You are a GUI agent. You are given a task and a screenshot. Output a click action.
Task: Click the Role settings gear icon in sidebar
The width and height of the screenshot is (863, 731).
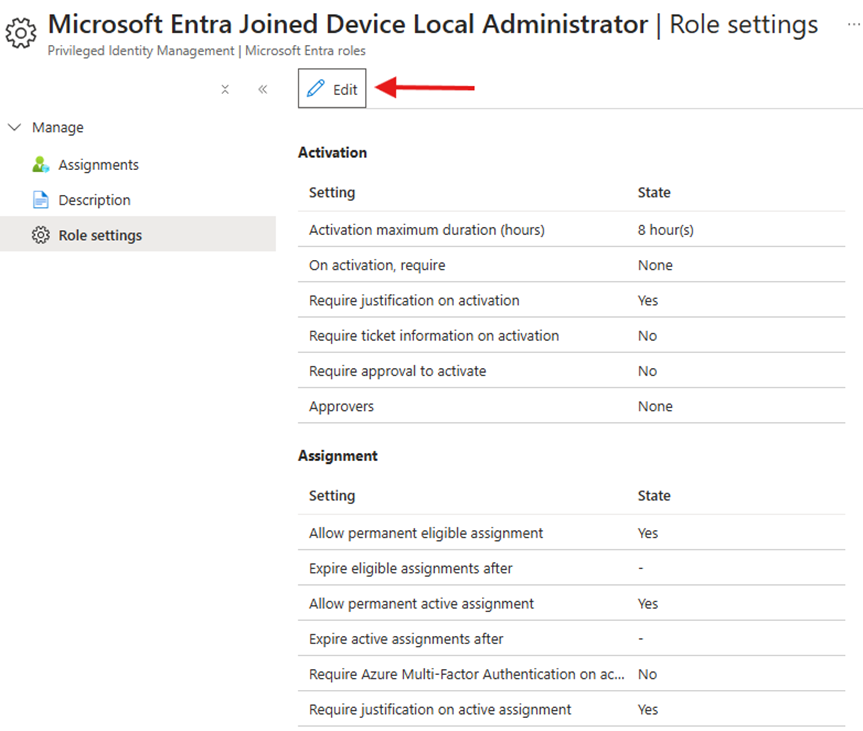pyautogui.click(x=41, y=236)
